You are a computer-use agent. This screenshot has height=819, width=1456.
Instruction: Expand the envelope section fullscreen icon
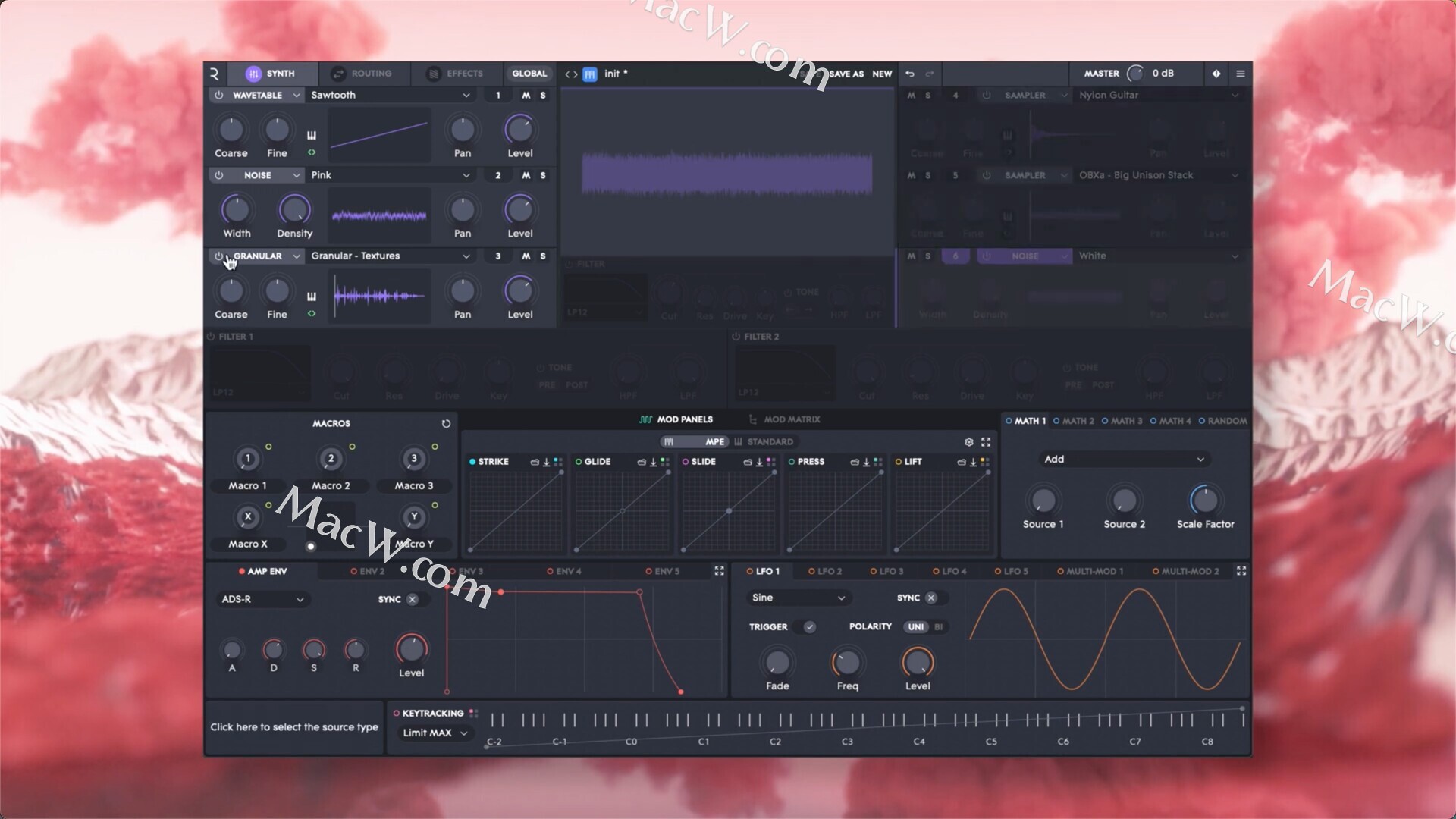point(719,571)
